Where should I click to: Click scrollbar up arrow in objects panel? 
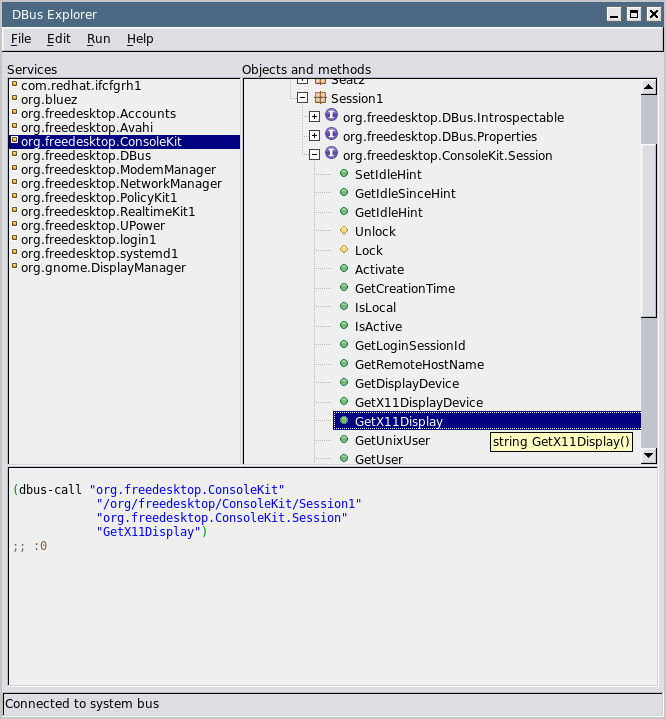pyautogui.click(x=649, y=87)
